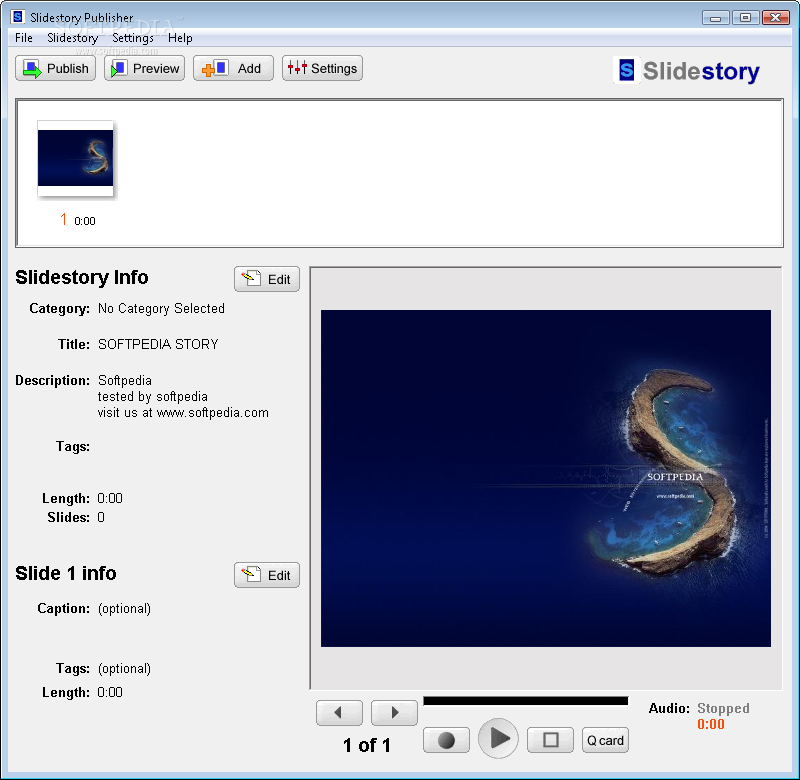Minimize the Slidestory Publisher window
800x780 pixels.
pyautogui.click(x=715, y=18)
